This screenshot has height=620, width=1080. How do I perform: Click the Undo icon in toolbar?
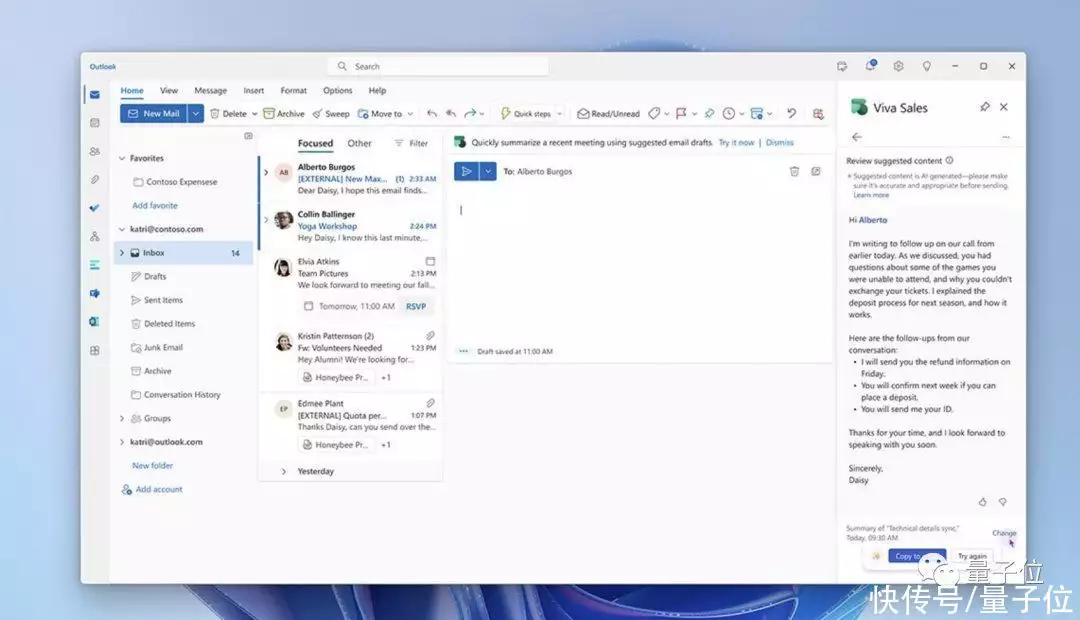coord(791,114)
